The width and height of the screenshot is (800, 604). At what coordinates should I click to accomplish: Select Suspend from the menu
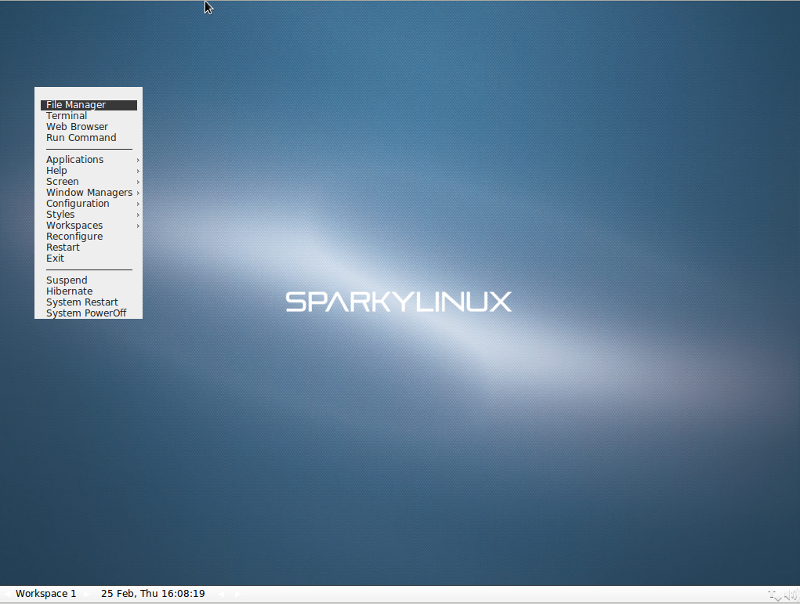click(89, 281)
